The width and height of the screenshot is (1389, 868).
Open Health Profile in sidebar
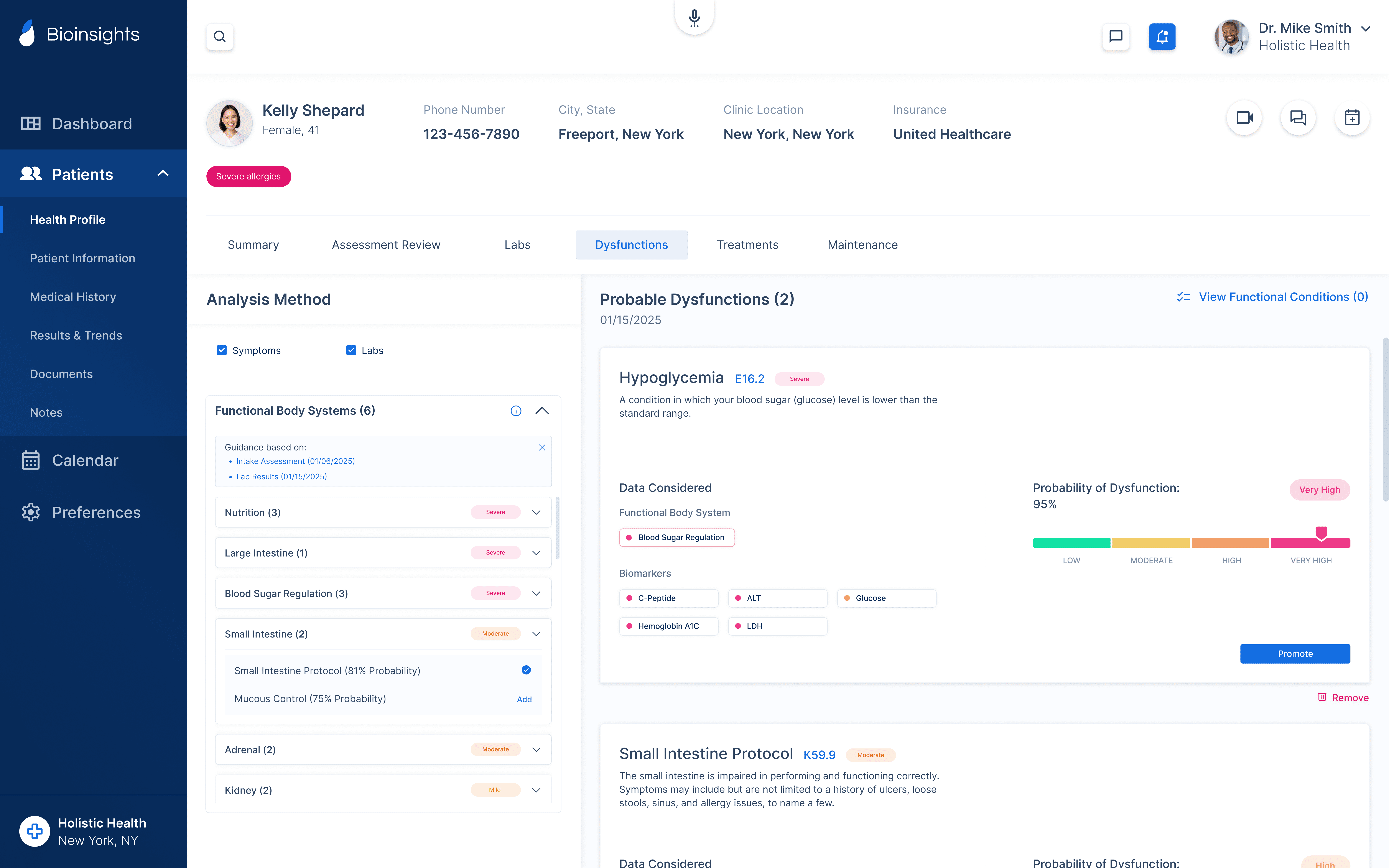(x=68, y=220)
